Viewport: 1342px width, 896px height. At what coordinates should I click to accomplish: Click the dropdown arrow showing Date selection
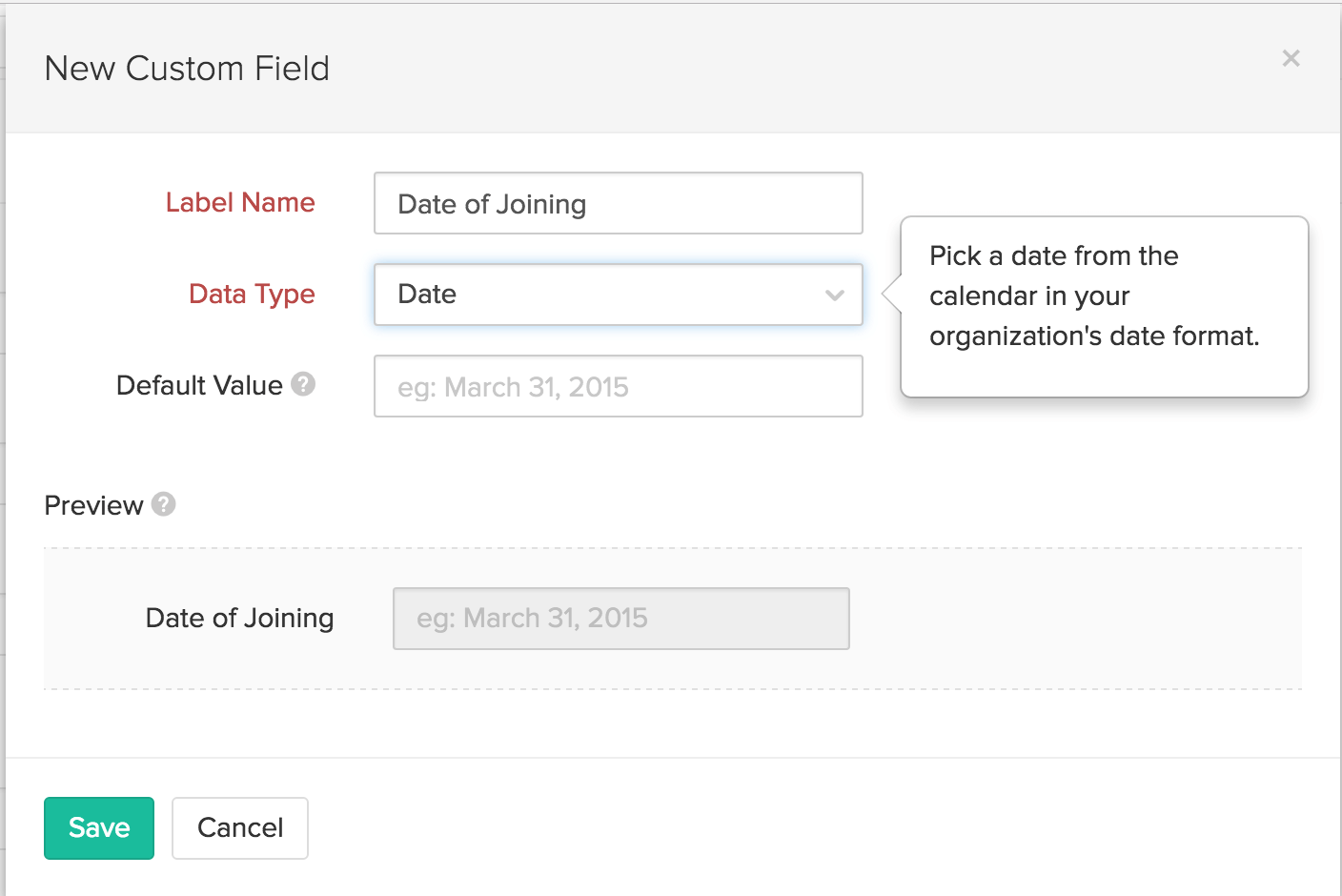pos(835,295)
